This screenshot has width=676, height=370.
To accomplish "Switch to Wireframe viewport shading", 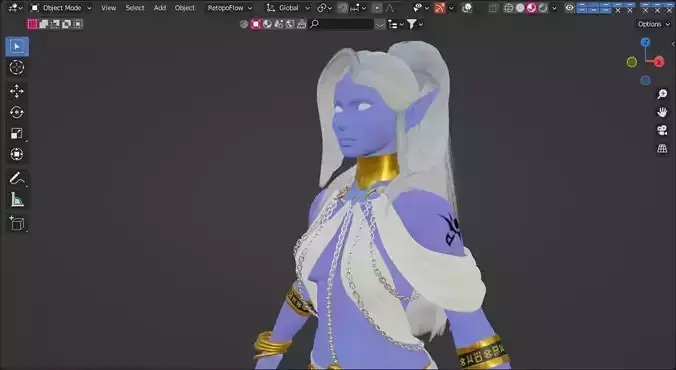I will [509, 8].
